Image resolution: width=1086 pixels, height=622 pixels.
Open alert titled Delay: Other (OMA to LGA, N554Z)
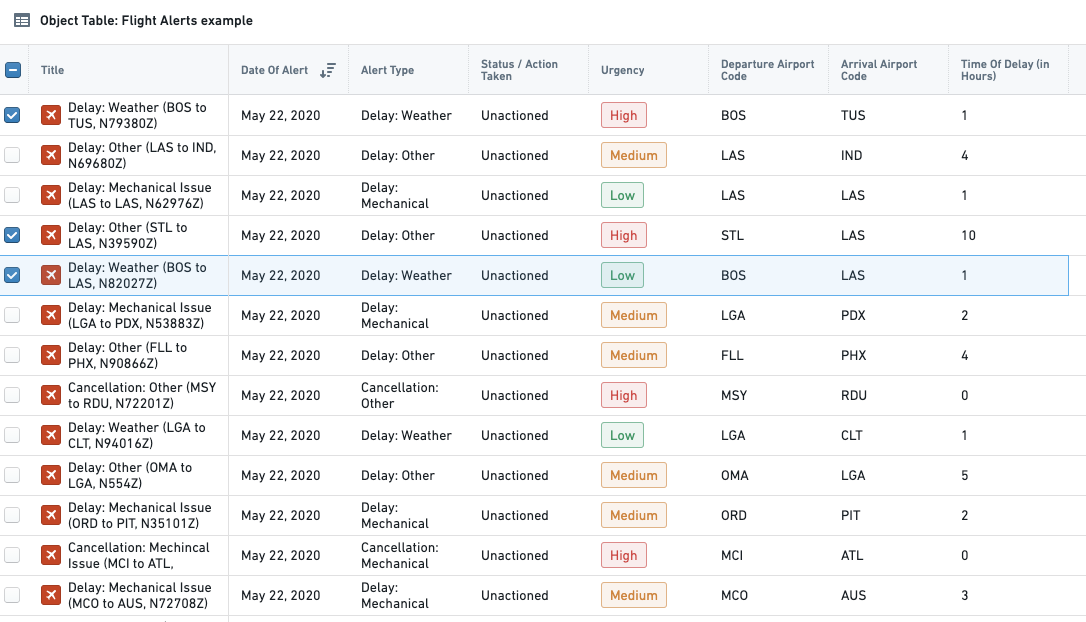click(130, 475)
